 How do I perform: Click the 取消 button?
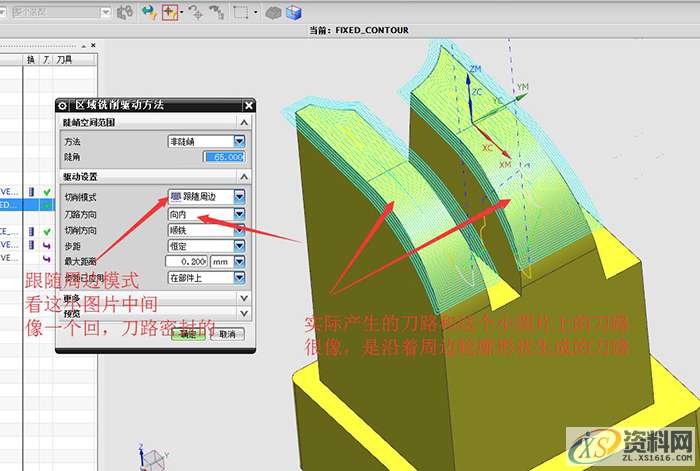click(227, 335)
